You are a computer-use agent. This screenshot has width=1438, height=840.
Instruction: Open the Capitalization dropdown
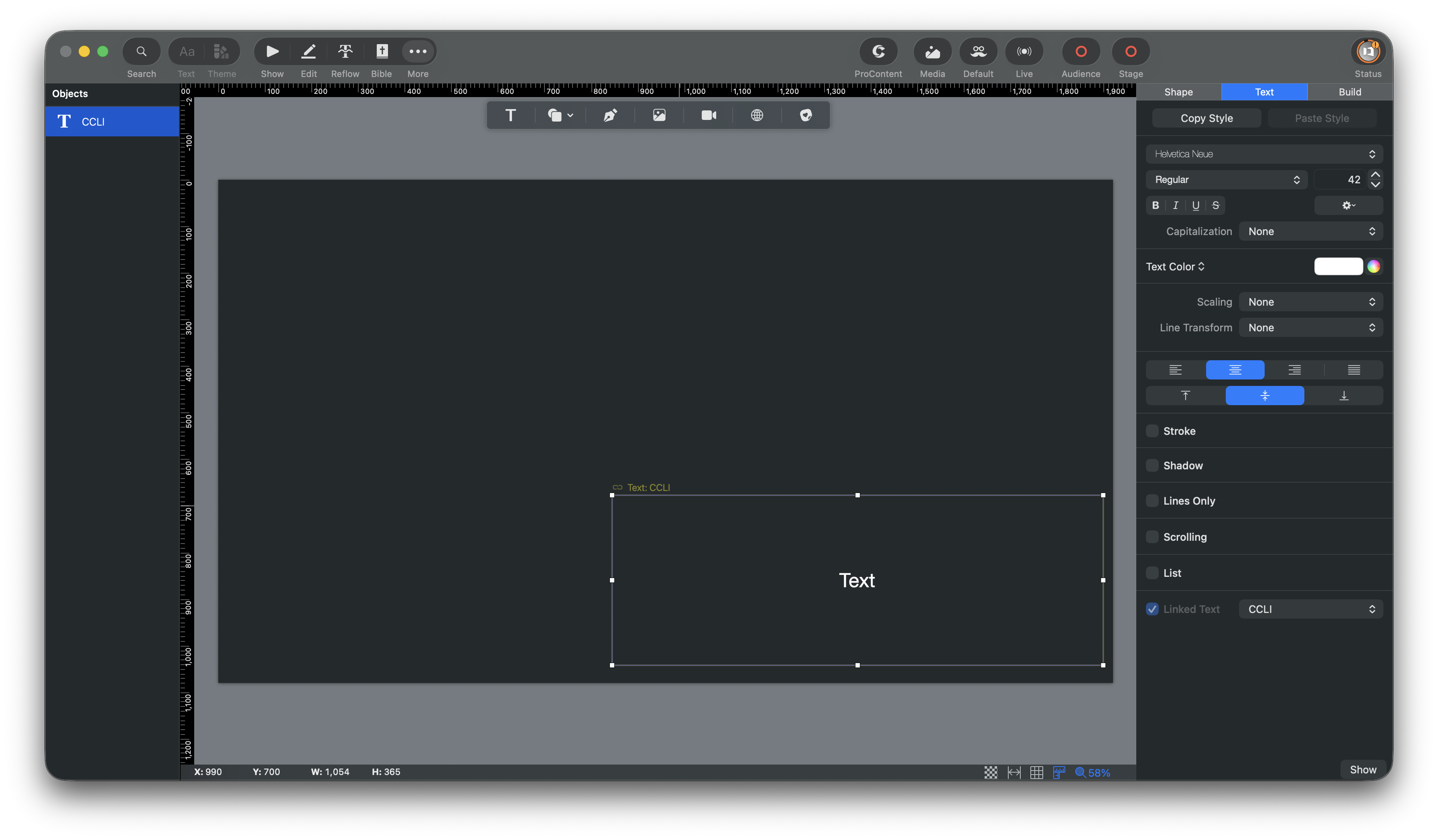1311,231
